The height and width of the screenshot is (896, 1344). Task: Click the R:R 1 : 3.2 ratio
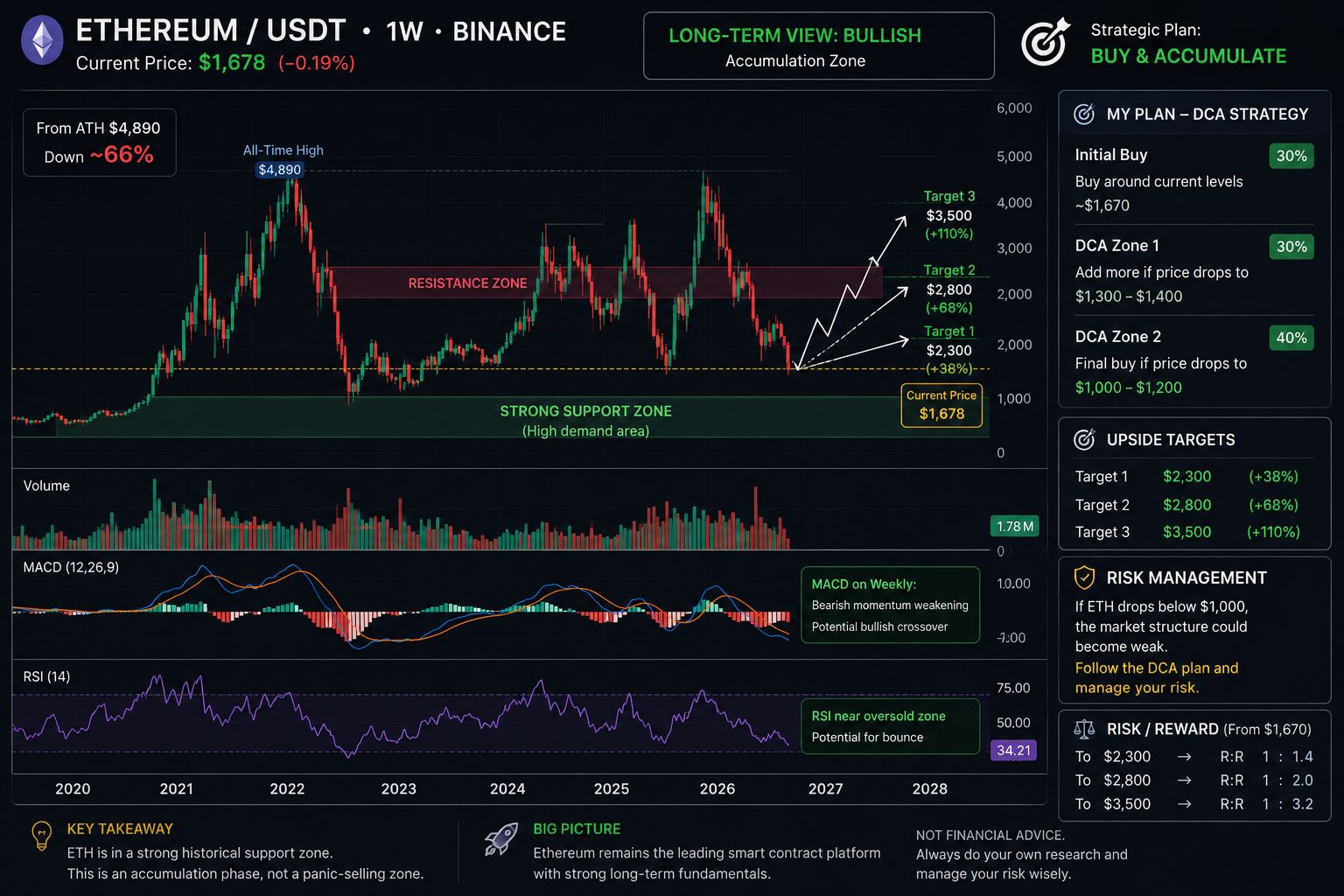coord(1266,803)
